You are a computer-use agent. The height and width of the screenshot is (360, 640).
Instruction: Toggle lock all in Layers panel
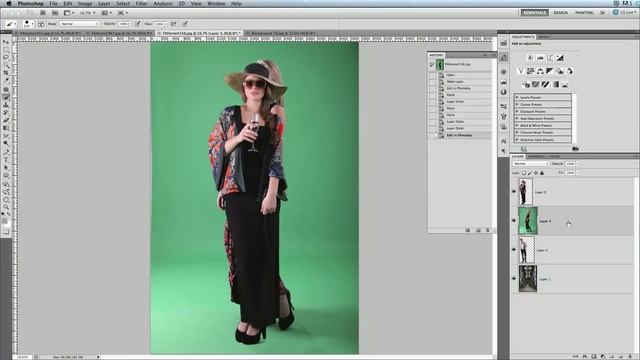pos(542,173)
